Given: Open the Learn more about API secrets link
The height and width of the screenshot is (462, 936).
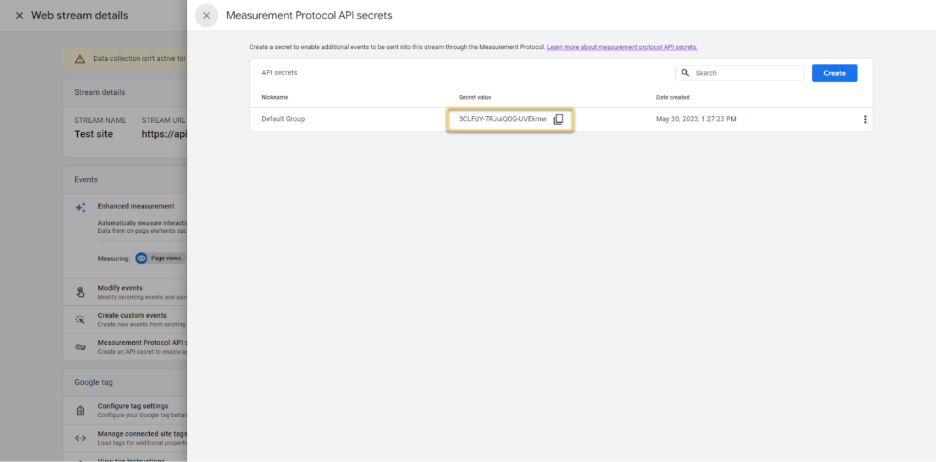Looking at the screenshot, I should coord(622,47).
